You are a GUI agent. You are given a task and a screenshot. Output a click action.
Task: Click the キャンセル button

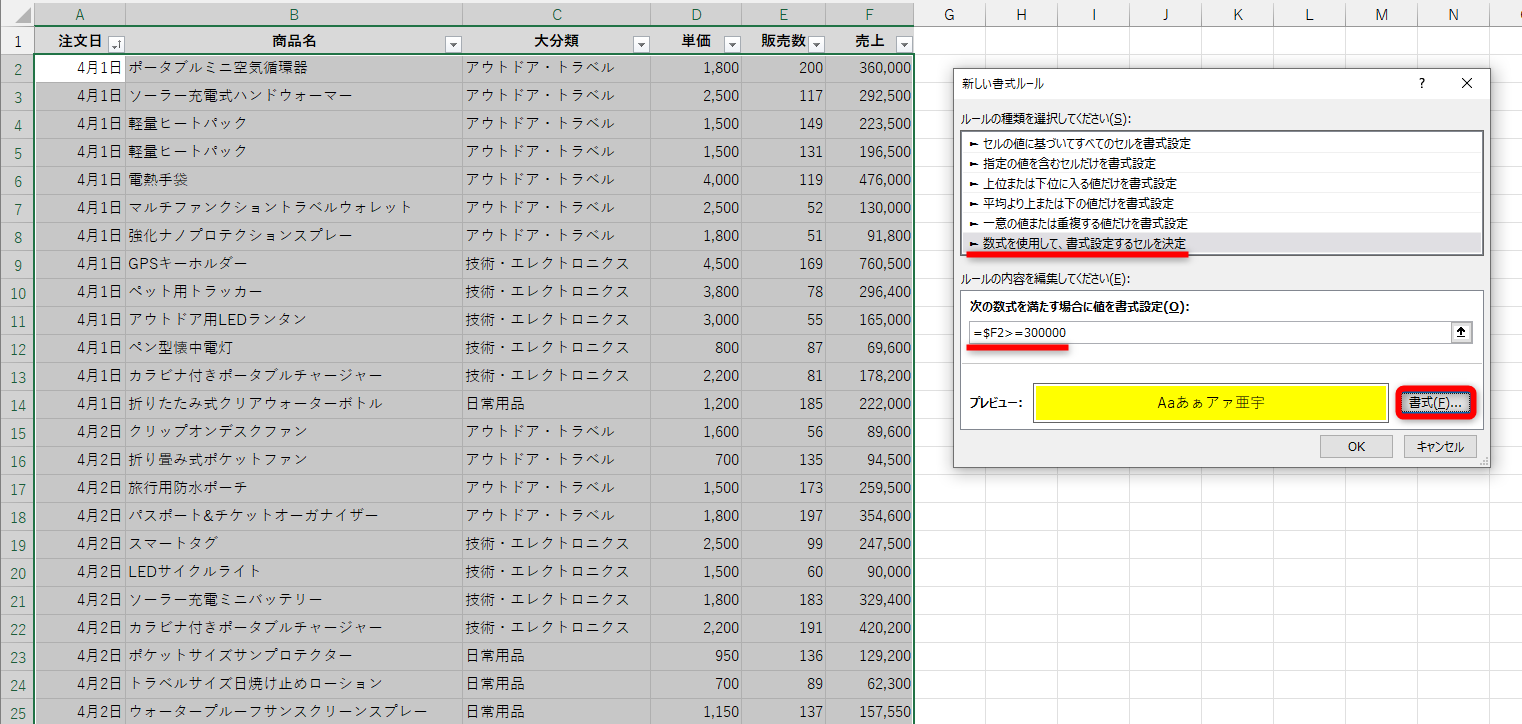pyautogui.click(x=1439, y=447)
